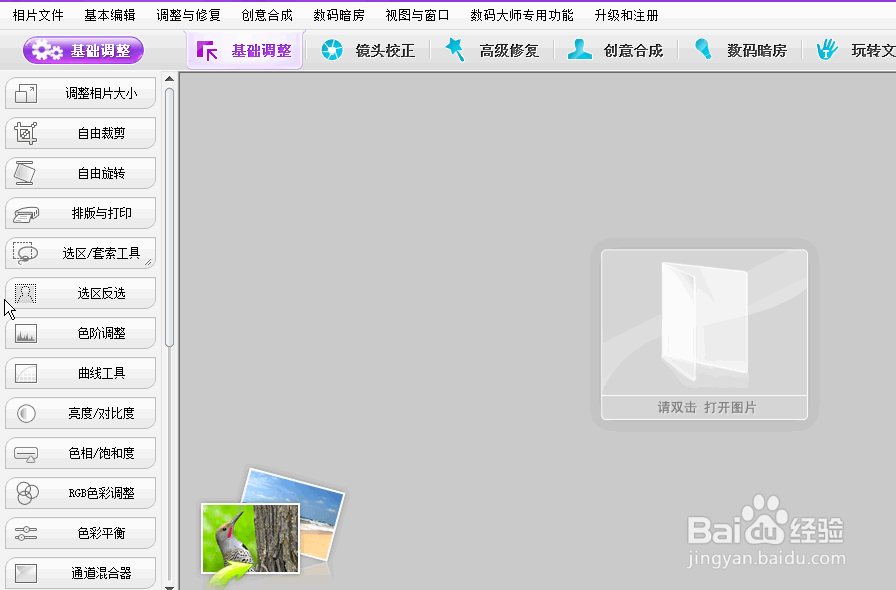Click the person silhouette icon of 创意合成
Image resolution: width=896 pixels, height=590 pixels.
pos(579,50)
